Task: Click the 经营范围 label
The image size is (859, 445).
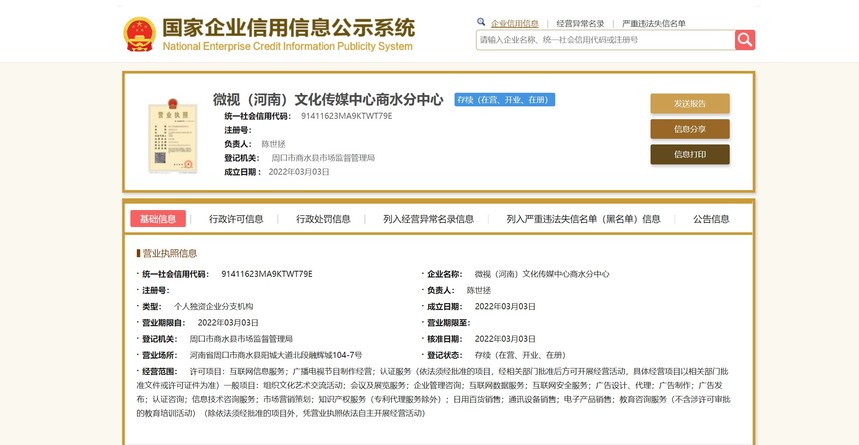Action: [159, 372]
